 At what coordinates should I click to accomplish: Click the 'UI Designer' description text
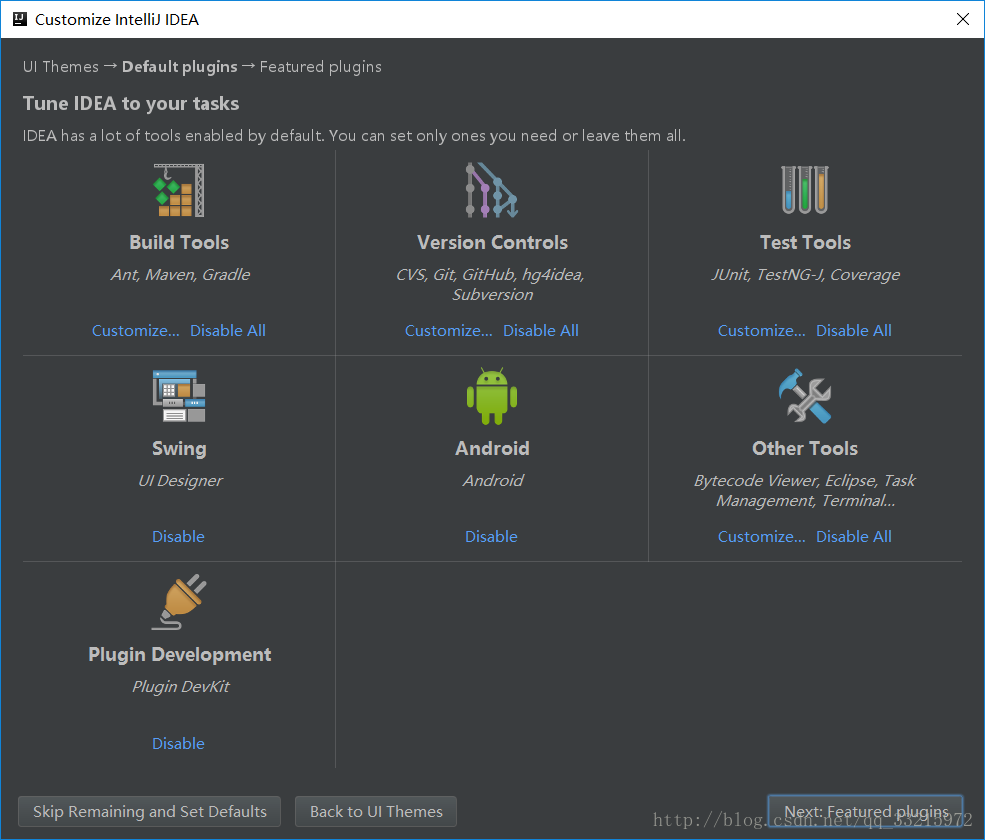pyautogui.click(x=180, y=481)
